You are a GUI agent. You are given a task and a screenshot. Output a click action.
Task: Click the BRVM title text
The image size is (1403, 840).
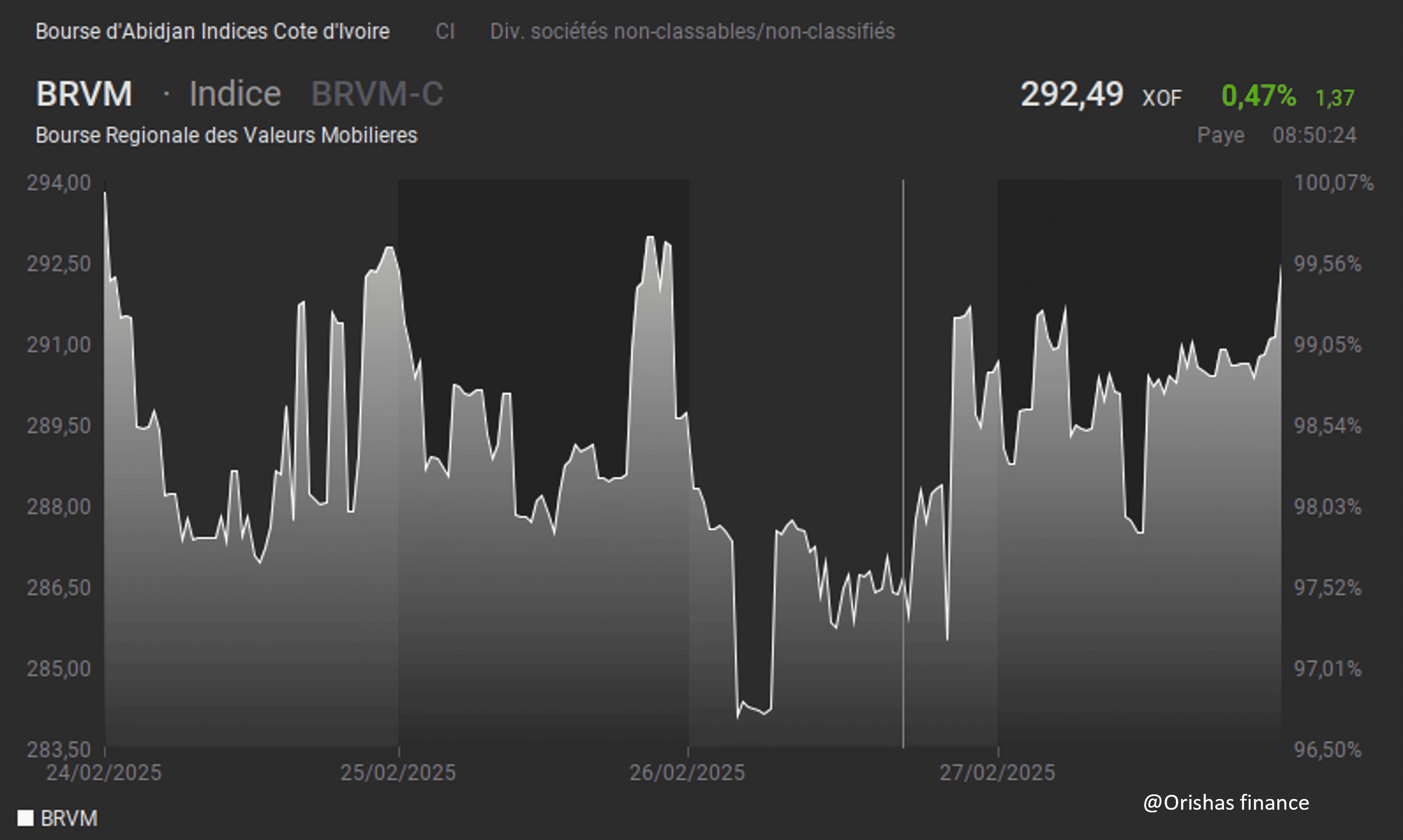(85, 93)
